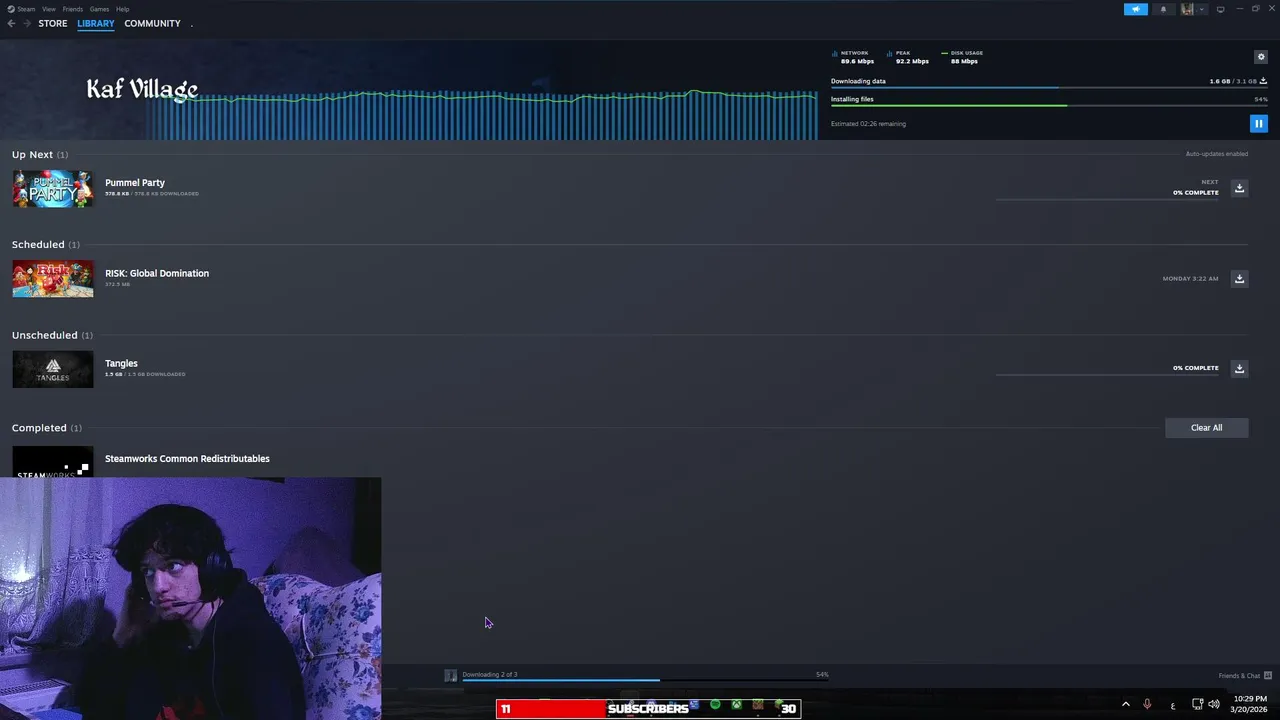Click the microphone tray icon
Screen dimensions: 1280x720
pos(1147,704)
